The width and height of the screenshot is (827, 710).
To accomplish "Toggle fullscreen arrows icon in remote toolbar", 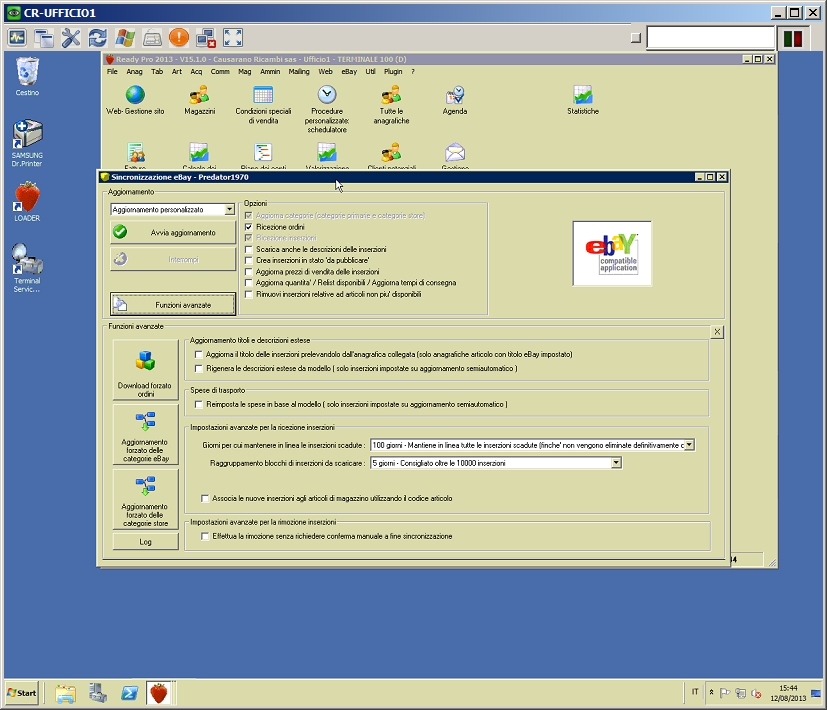I will [233, 38].
